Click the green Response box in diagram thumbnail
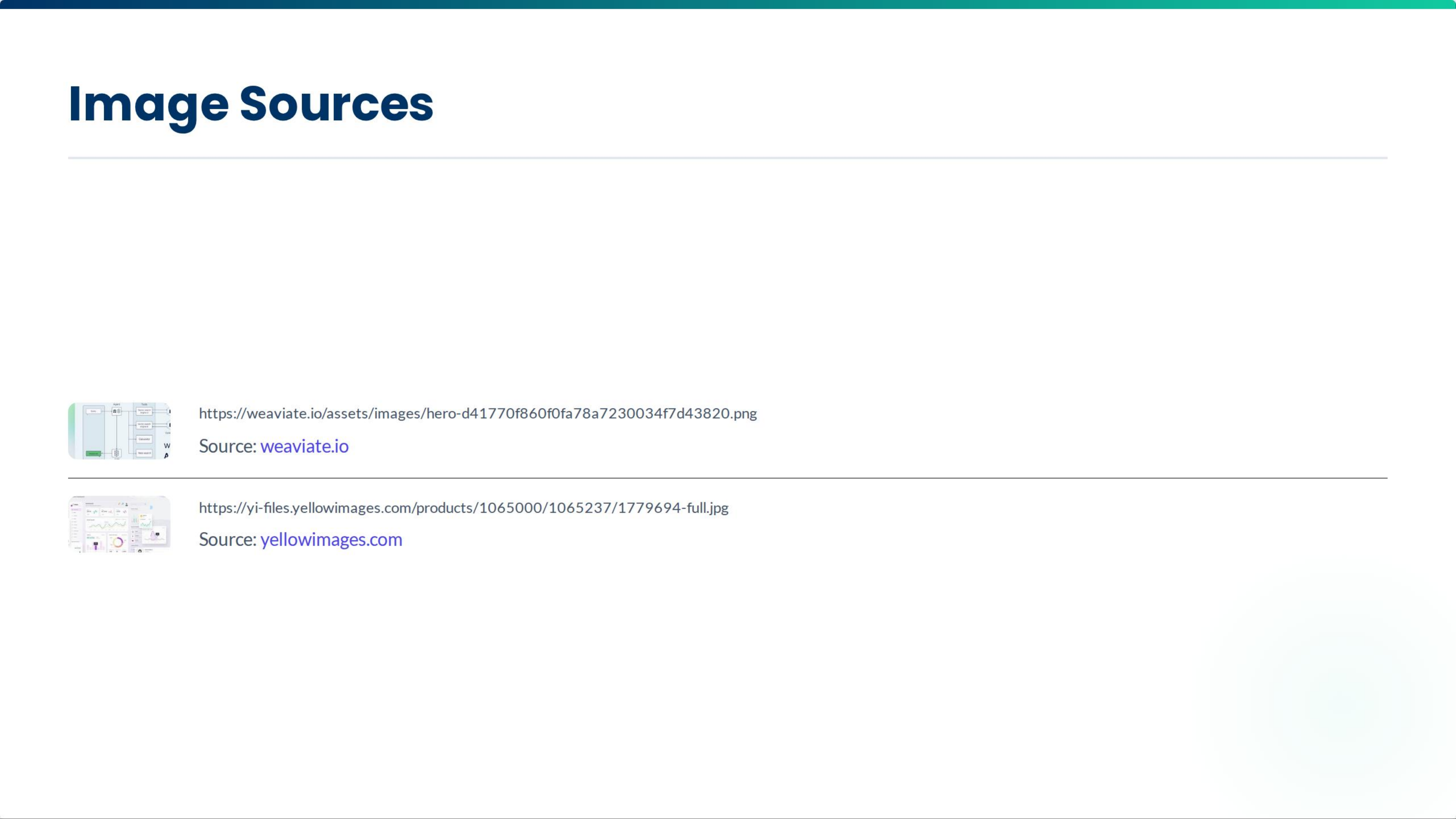Image resolution: width=1456 pixels, height=819 pixels. [94, 453]
